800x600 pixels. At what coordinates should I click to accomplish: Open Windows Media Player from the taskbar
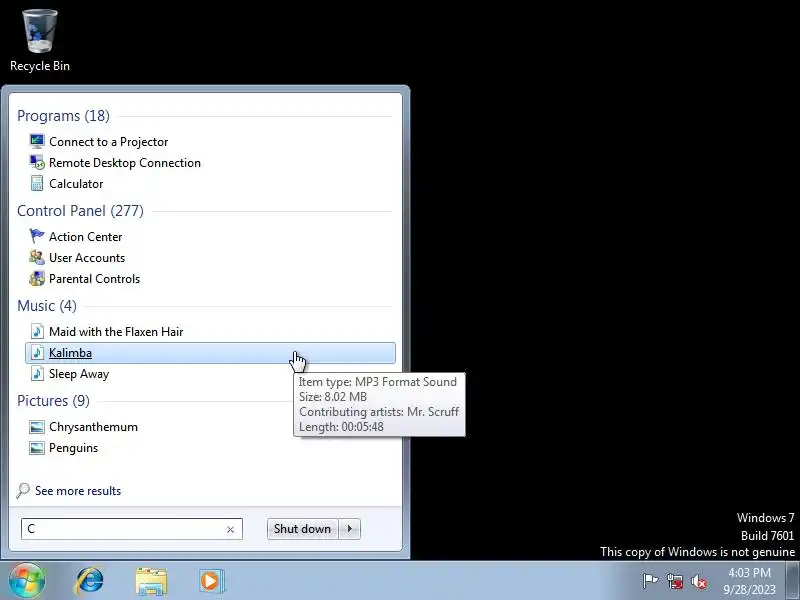[211, 581]
